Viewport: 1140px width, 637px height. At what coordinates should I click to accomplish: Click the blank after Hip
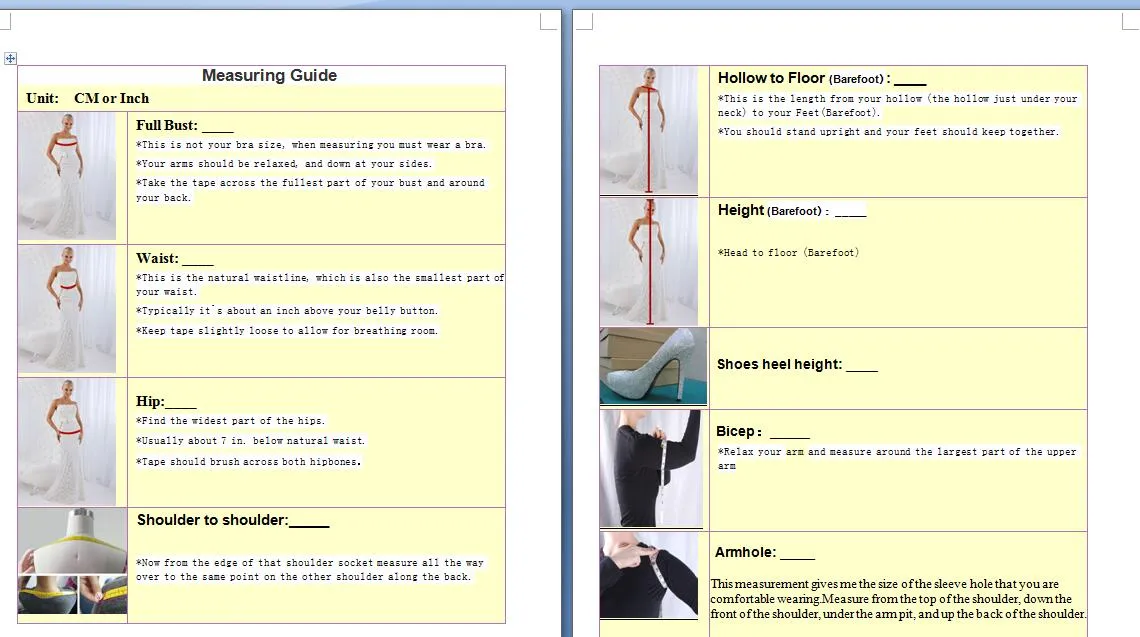(181, 403)
